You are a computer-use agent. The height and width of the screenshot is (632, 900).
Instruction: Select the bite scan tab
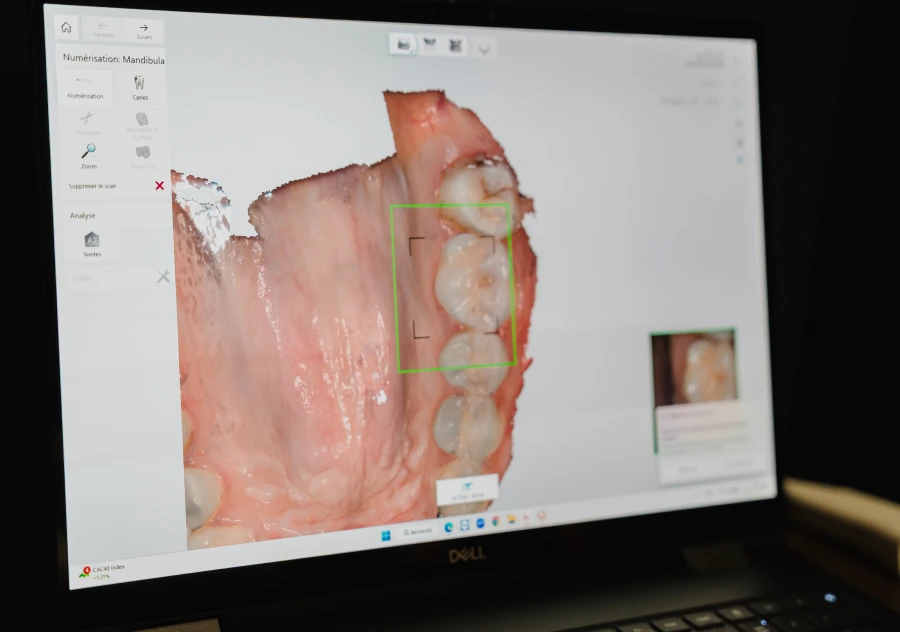click(x=456, y=46)
